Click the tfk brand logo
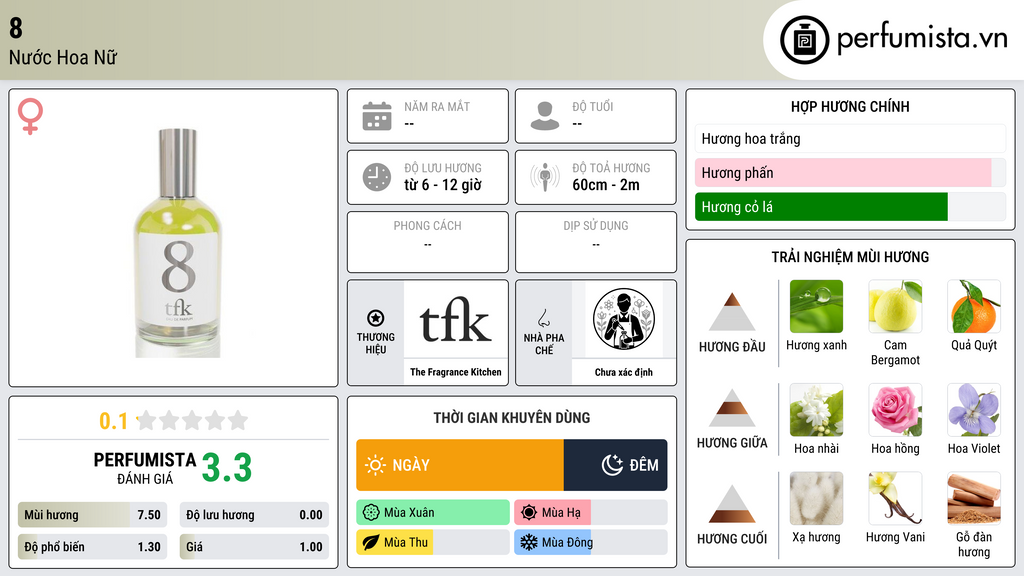The image size is (1024, 576). click(x=455, y=320)
